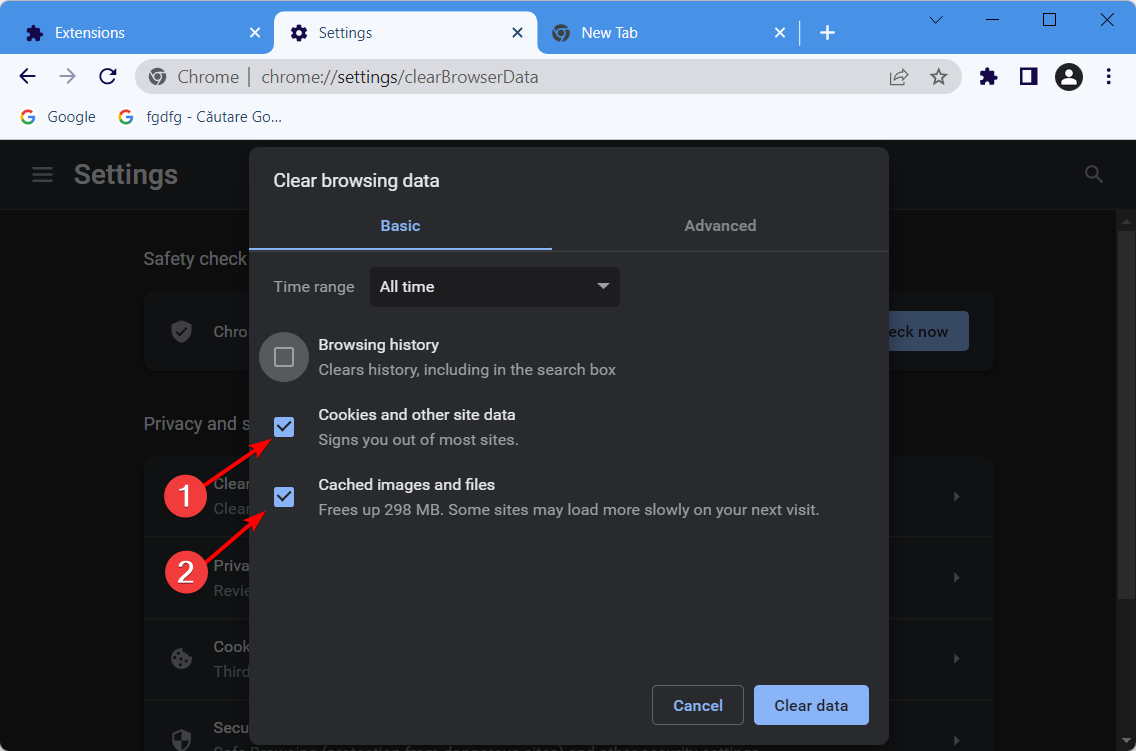Screen dimensions: 1136x751
Task: Close the Settings tab
Action: [x=517, y=33]
